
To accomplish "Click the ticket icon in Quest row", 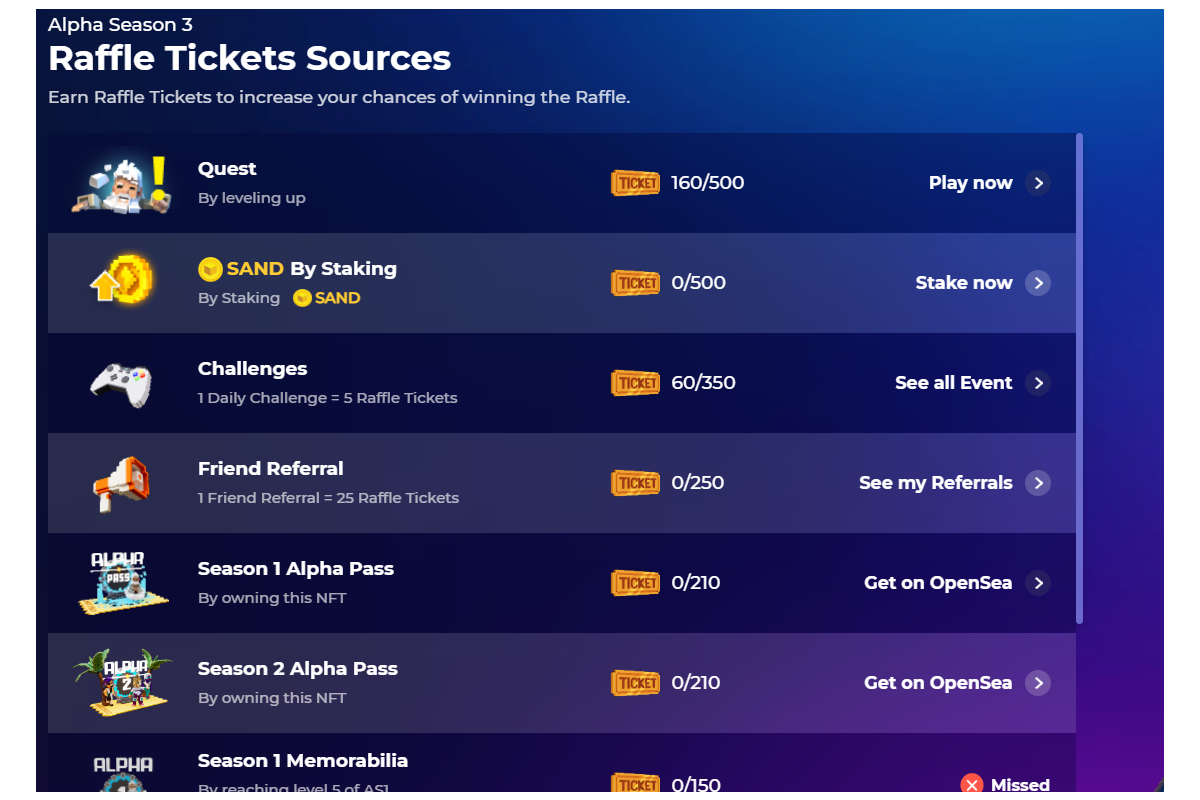I will (636, 183).
